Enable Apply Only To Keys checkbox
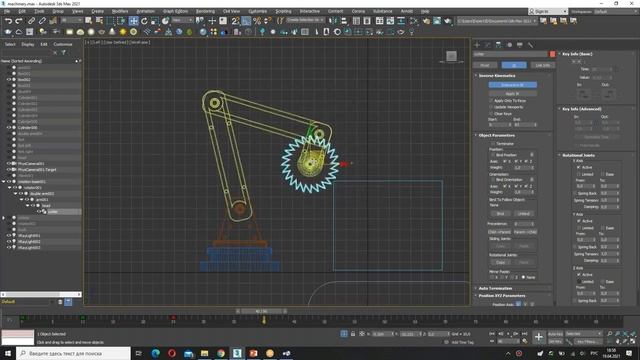Viewport: 640px width, 360px height. 491,100
